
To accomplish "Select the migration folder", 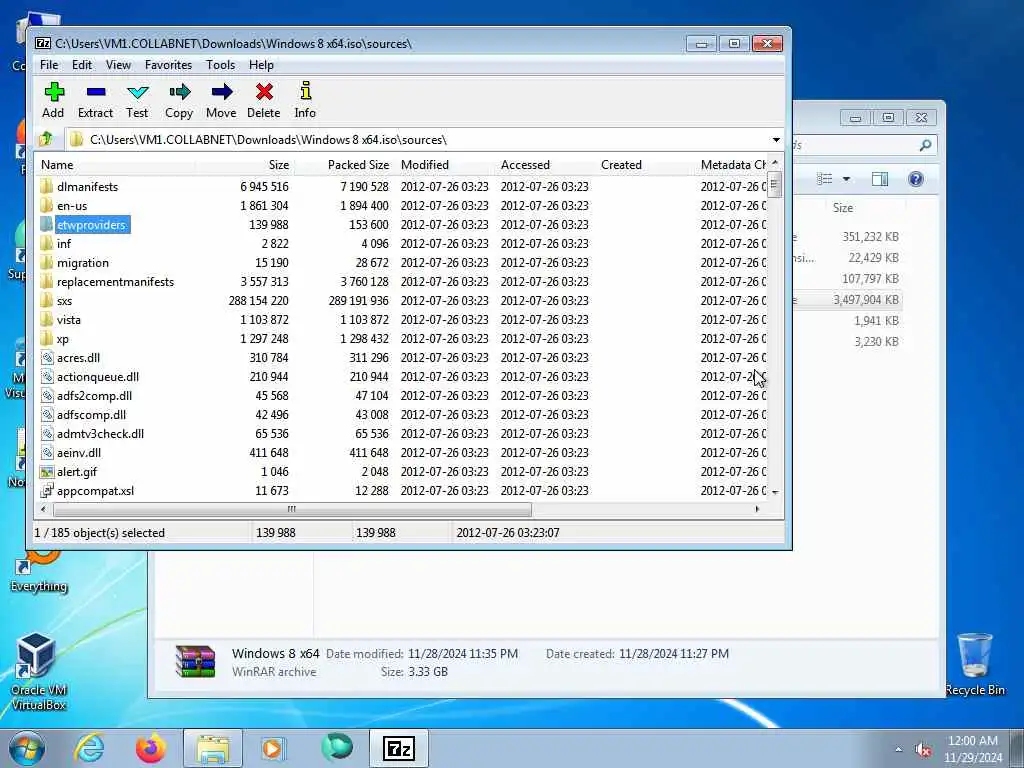I will 82,263.
